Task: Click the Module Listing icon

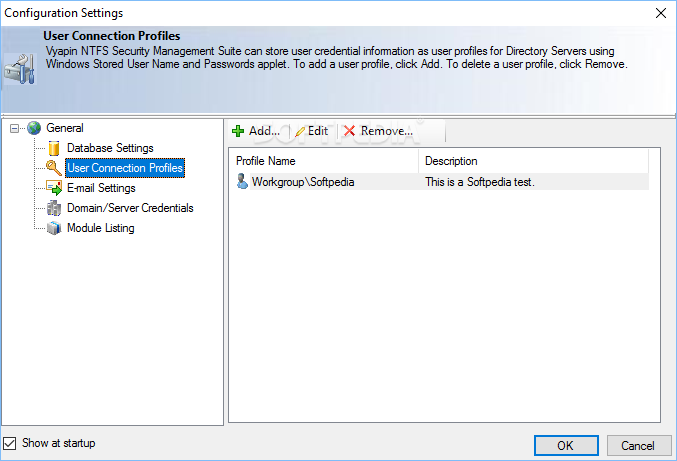Action: click(54, 228)
